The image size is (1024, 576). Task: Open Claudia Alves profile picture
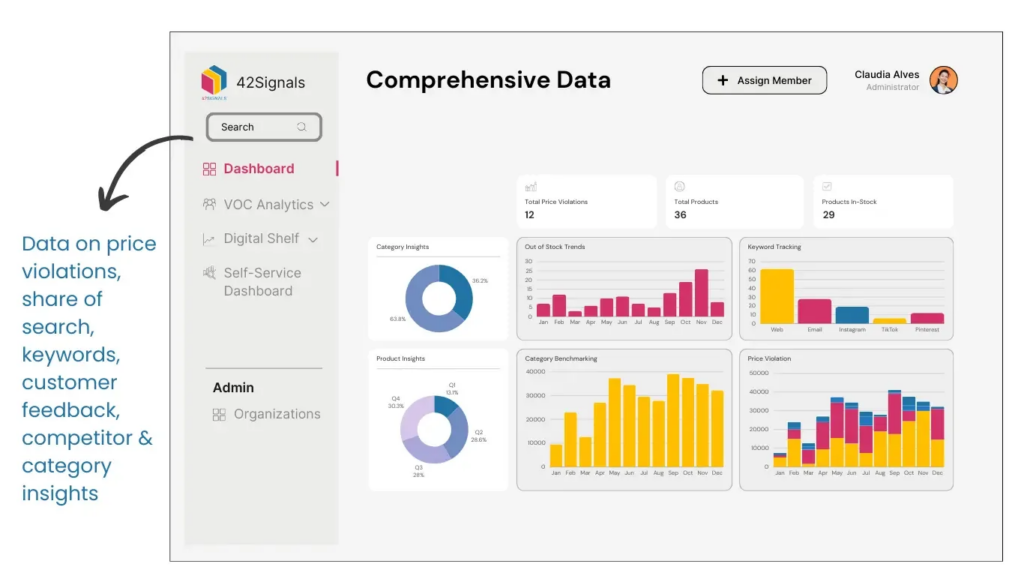click(944, 79)
